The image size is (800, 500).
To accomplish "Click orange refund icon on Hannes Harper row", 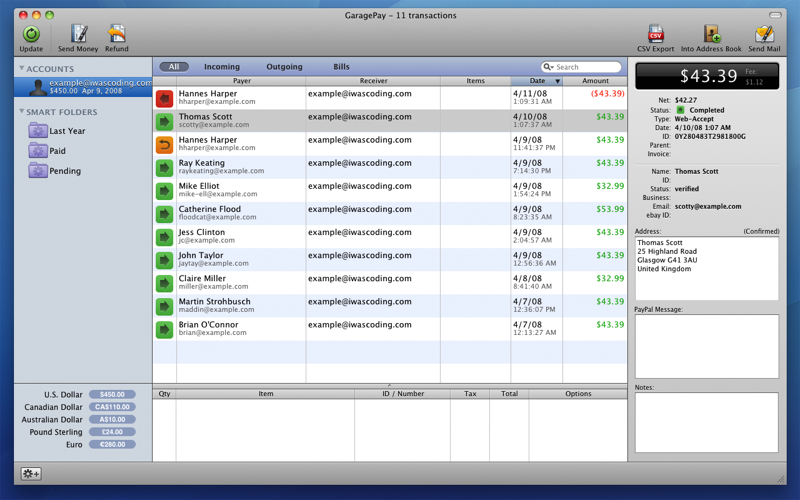I will (164, 144).
